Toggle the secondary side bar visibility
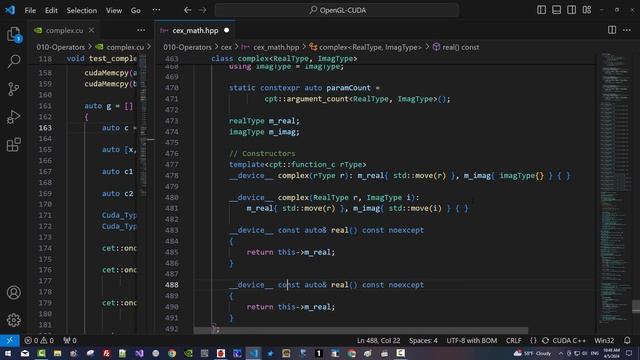 571,10
